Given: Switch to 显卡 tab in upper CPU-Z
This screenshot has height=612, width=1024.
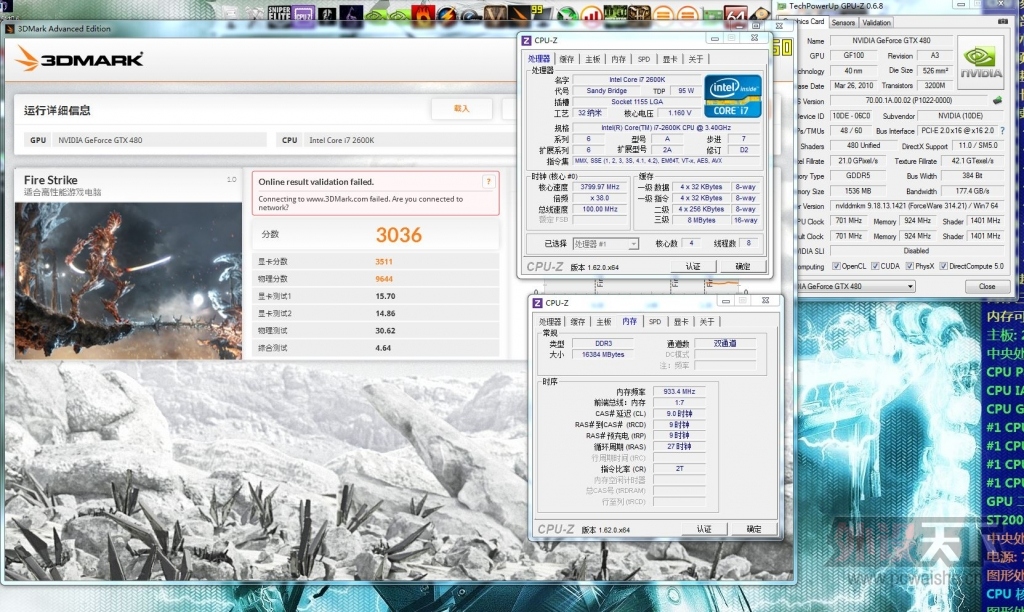Looking at the screenshot, I should 670,59.
